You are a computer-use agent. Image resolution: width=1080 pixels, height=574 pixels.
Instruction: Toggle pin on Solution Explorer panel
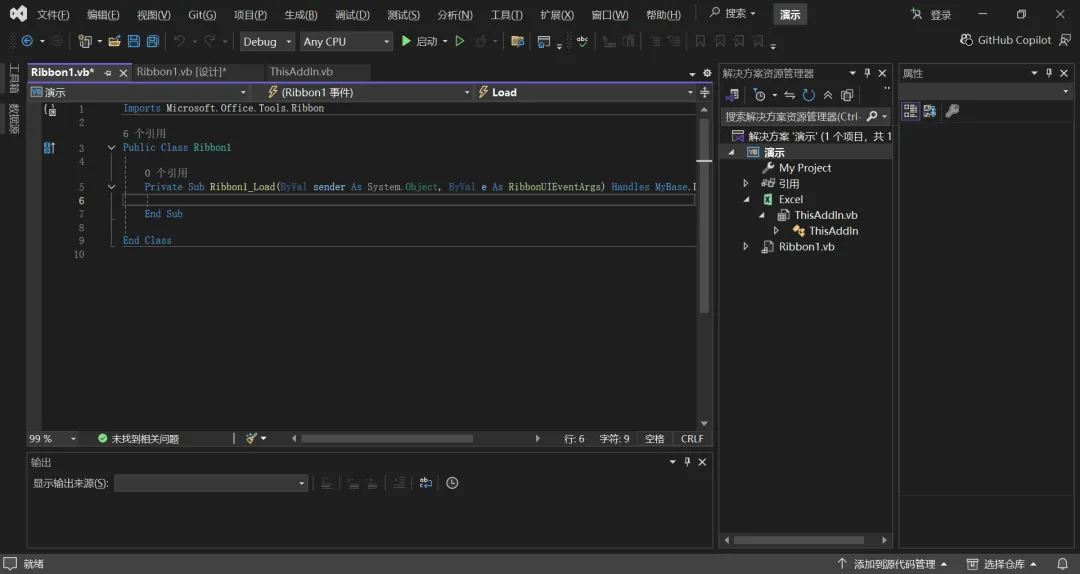pyautogui.click(x=867, y=73)
